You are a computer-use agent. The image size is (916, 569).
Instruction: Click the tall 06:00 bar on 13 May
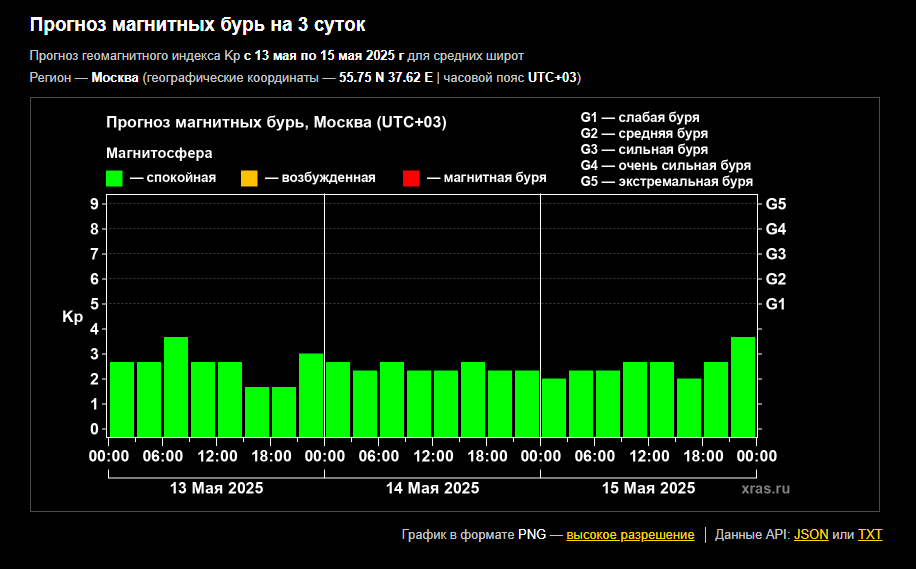176,387
